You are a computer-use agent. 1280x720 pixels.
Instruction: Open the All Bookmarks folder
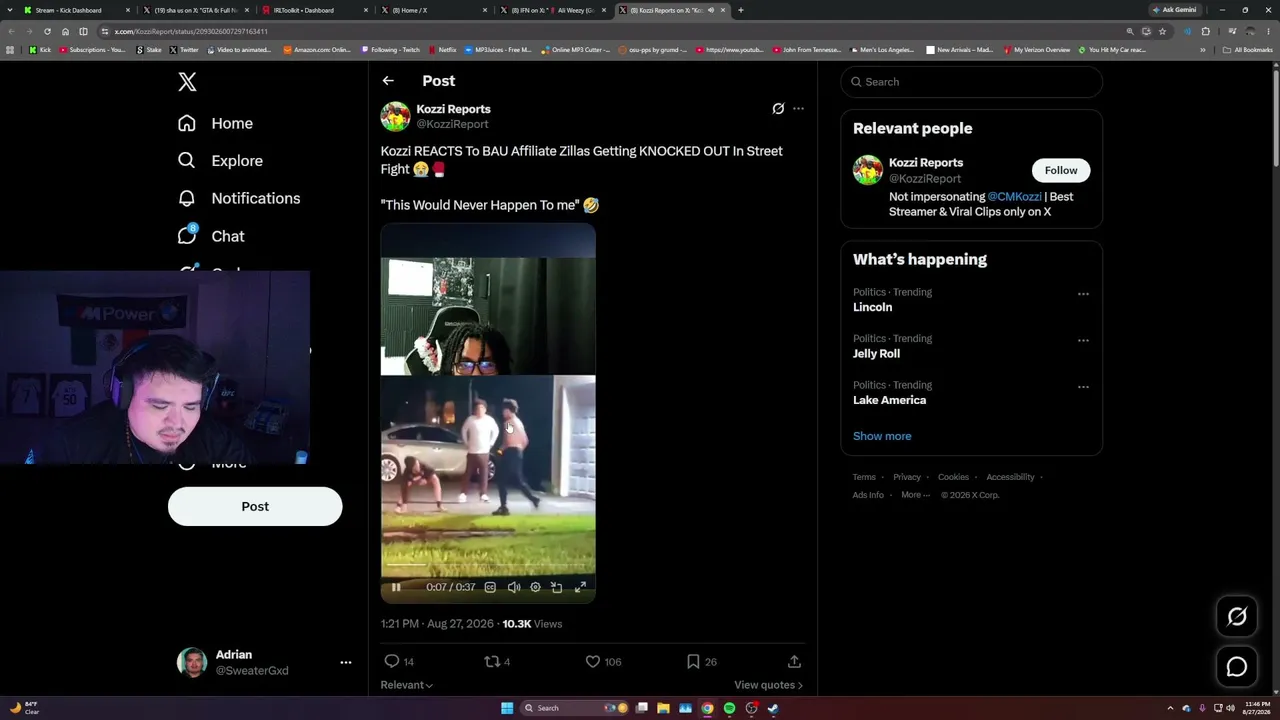tap(1248, 50)
